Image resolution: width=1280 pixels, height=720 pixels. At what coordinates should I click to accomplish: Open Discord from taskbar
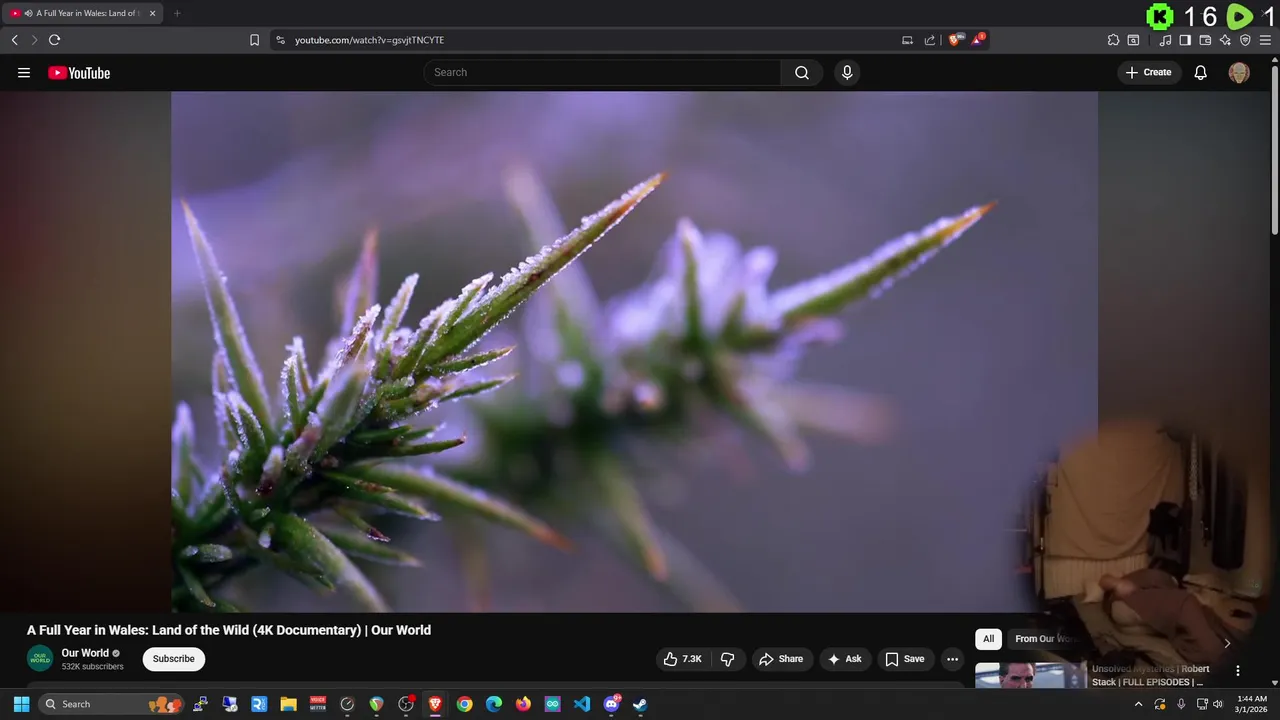tap(611, 704)
